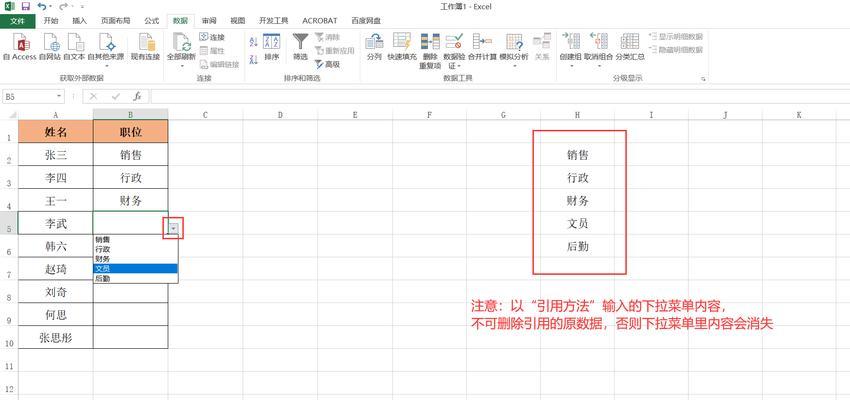Click cell containing 李武

tap(55, 223)
